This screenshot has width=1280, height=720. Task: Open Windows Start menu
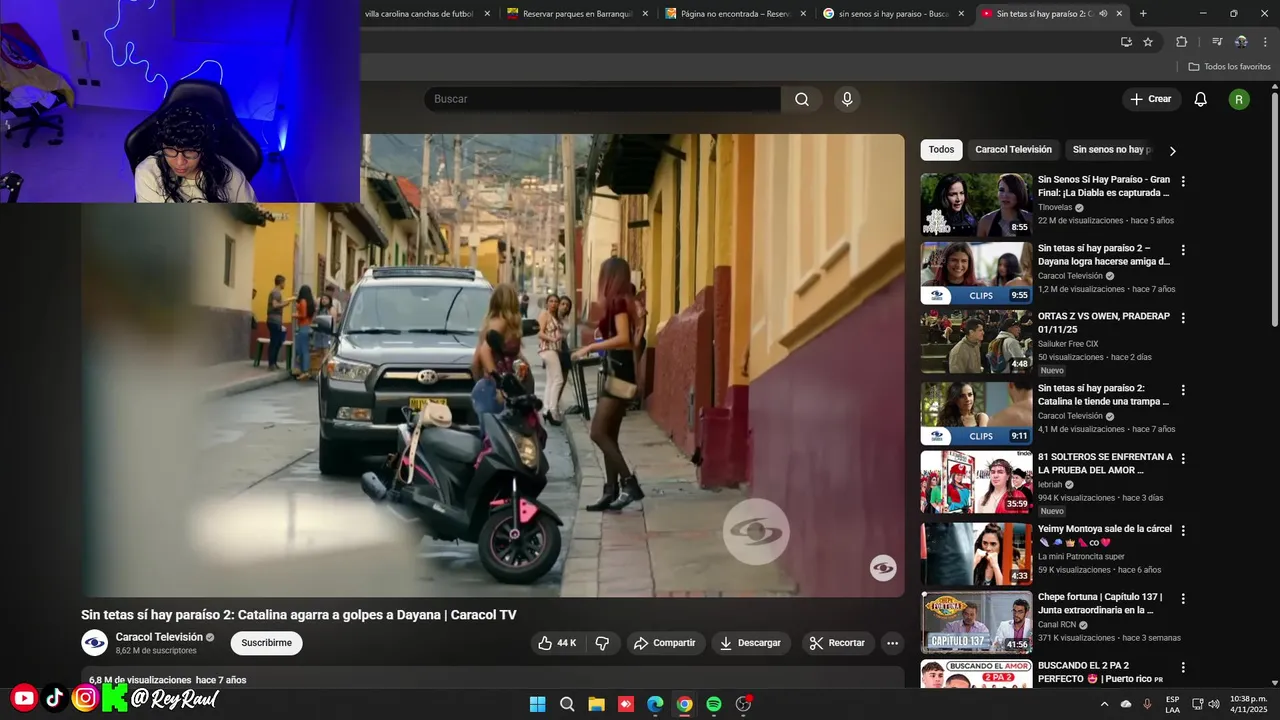tap(537, 704)
